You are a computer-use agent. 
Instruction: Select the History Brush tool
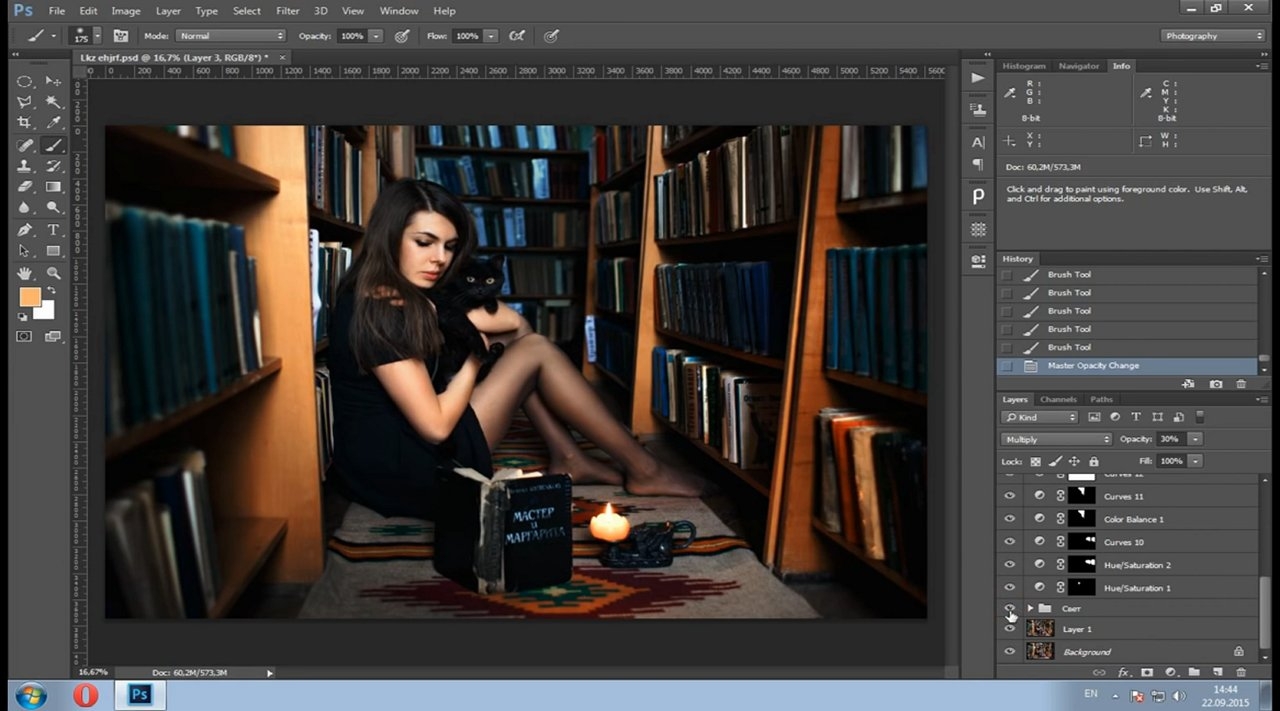pos(53,166)
